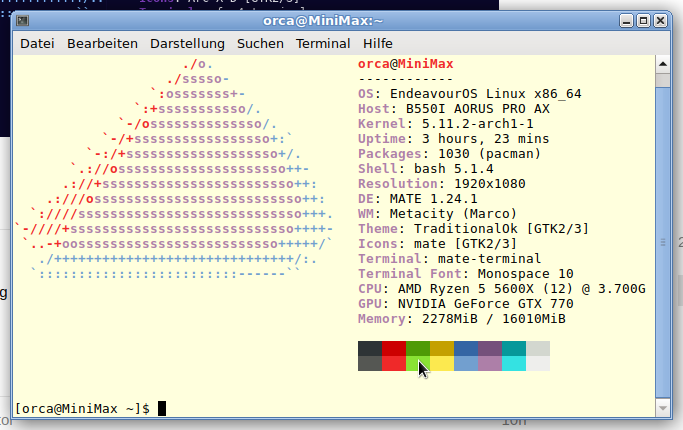
Task: Click the bright cyan color block
Action: click(x=514, y=363)
